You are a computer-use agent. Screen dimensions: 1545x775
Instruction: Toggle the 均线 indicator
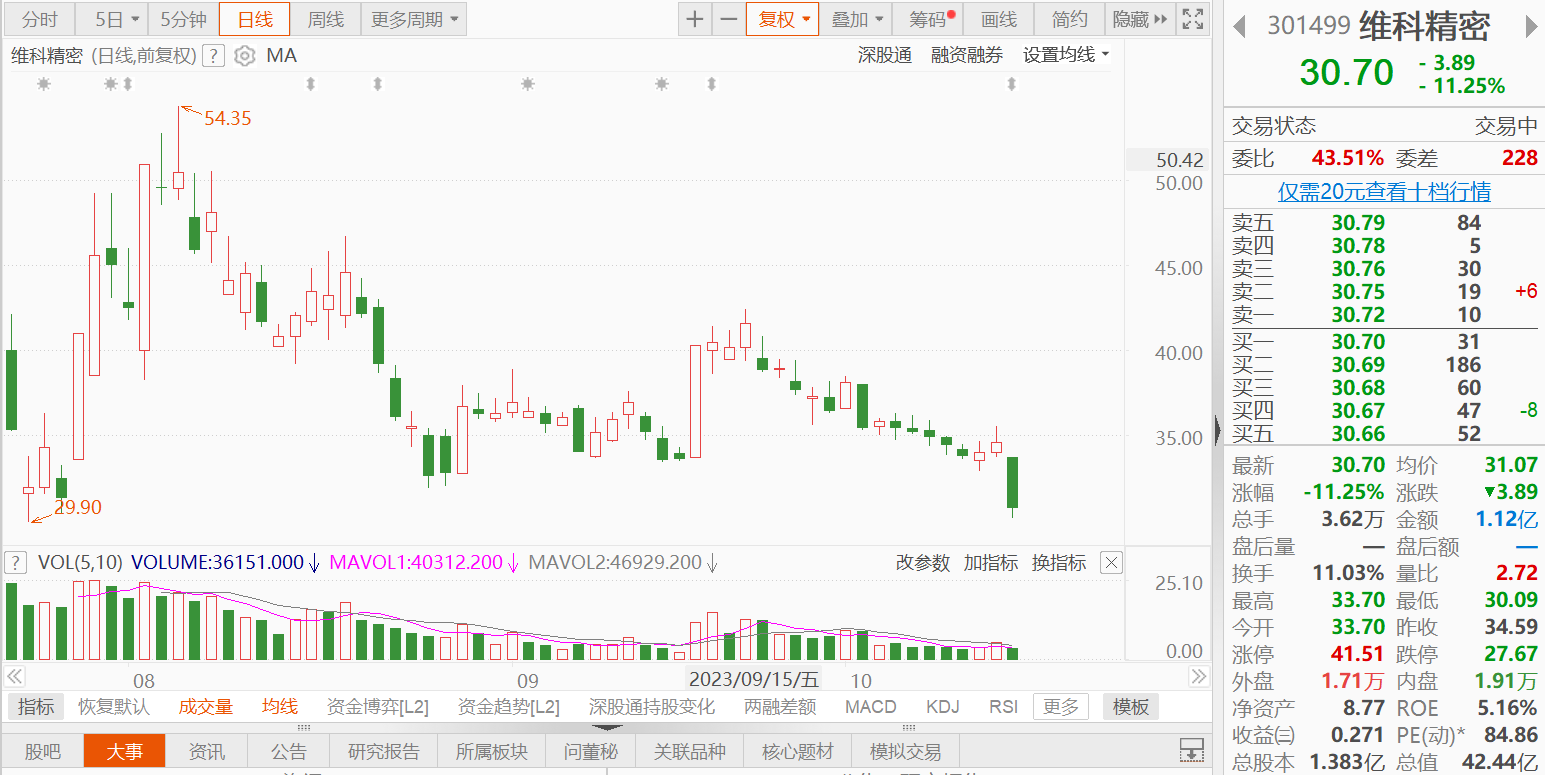pyautogui.click(x=280, y=707)
